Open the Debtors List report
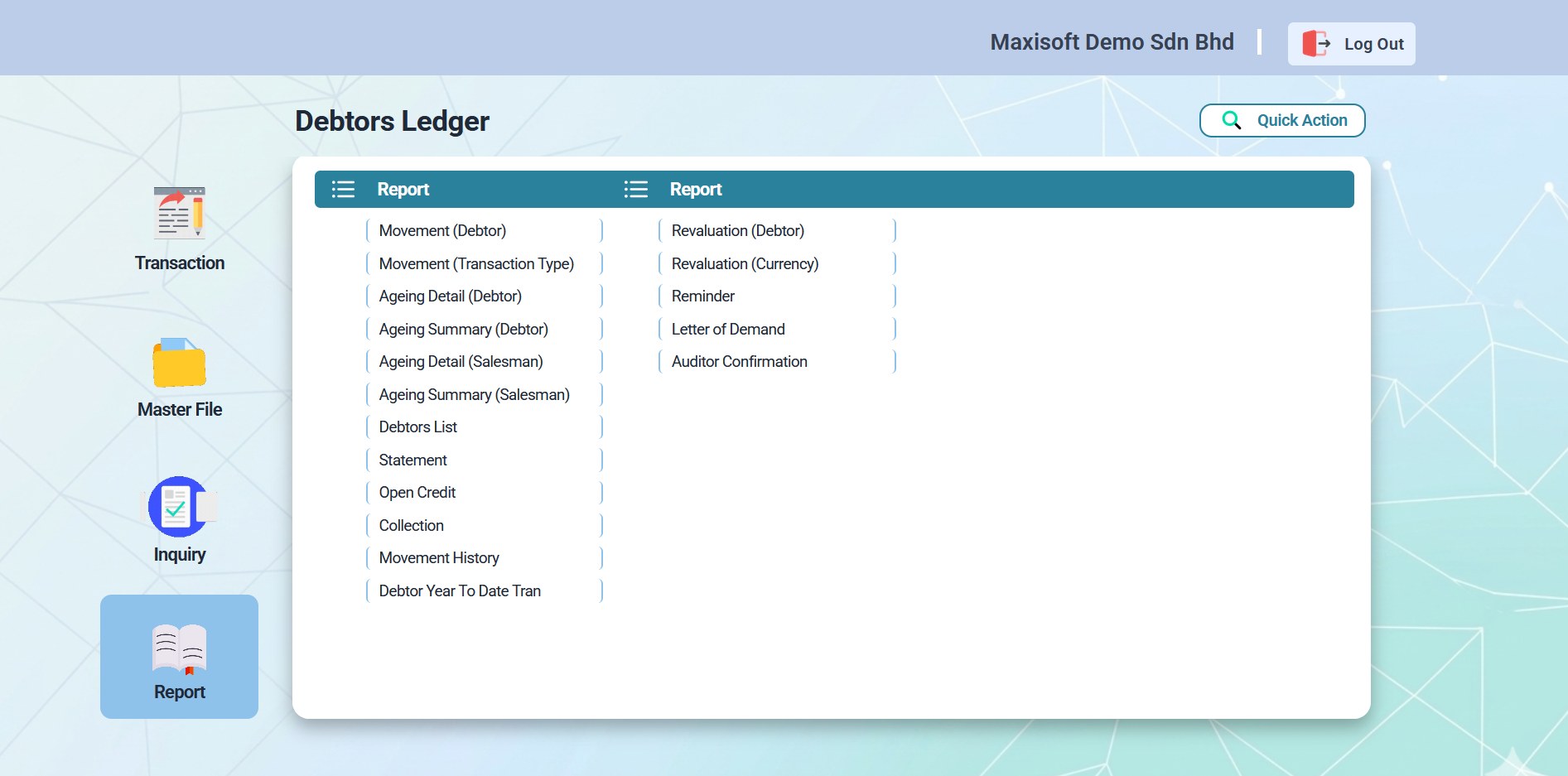Viewport: 1568px width, 776px height. [x=485, y=427]
